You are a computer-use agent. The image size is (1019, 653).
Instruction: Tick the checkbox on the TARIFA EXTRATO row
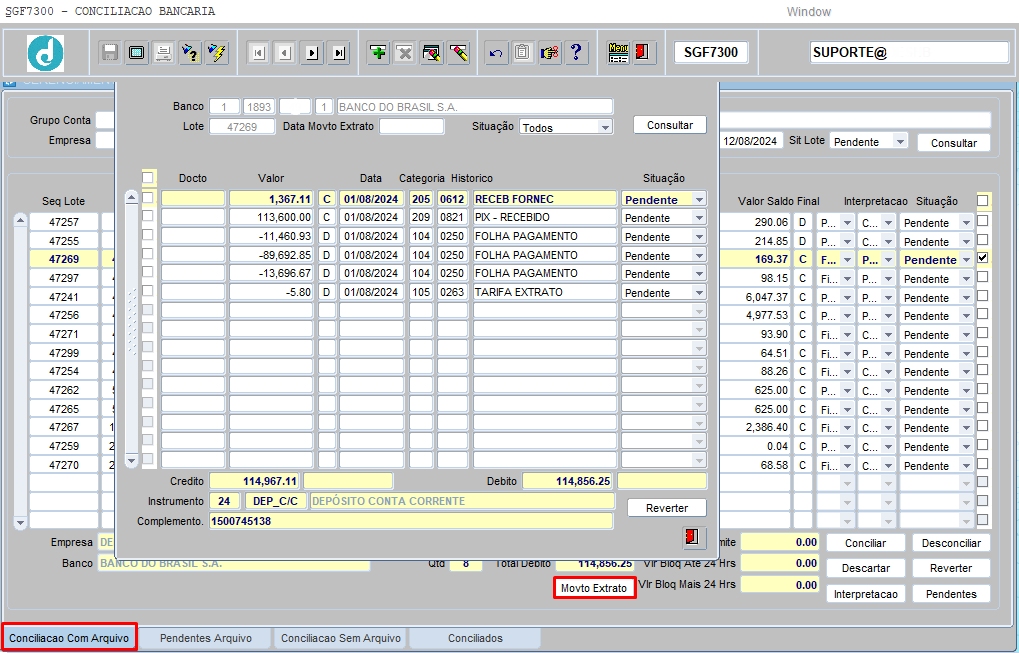(148, 291)
